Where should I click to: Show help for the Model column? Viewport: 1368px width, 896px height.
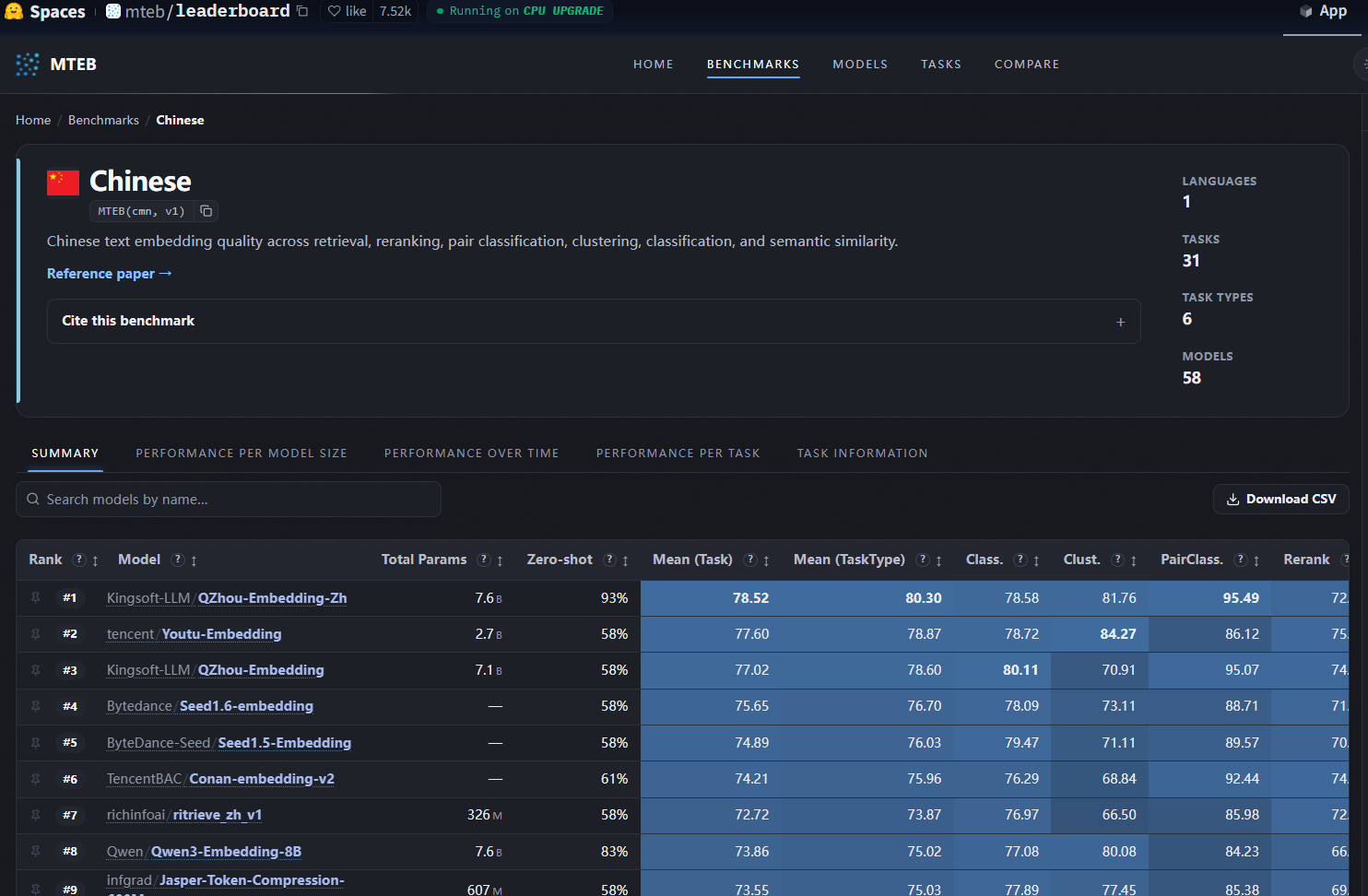click(178, 560)
